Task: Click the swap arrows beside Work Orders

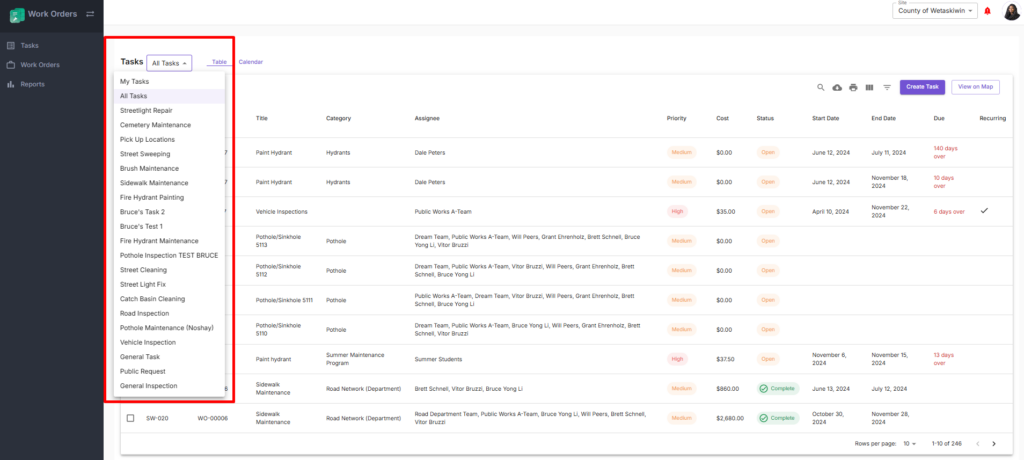Action: pos(90,14)
